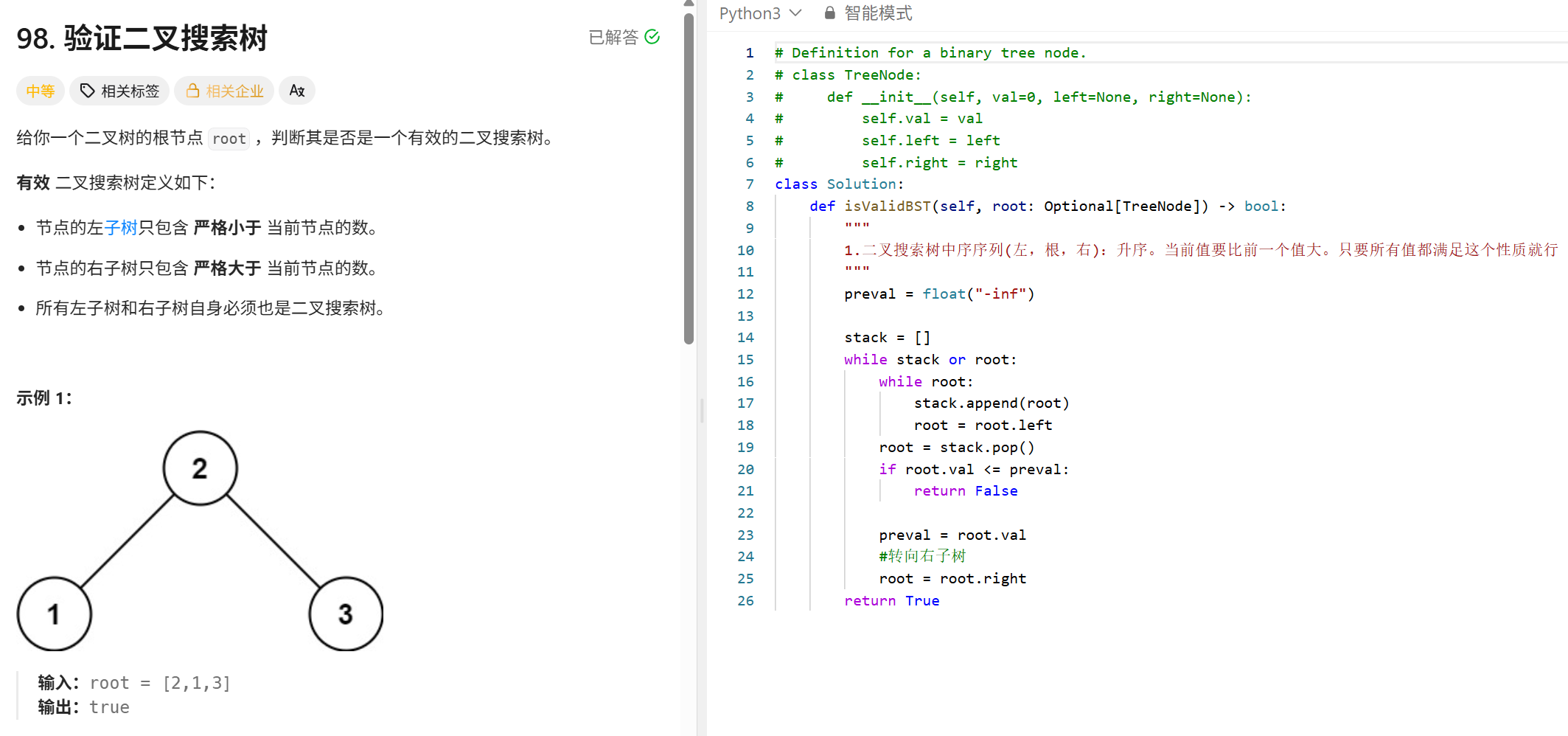Viewport: 1568px width, 736px height.
Task: Click the description panel vertical scrollbar
Action: point(689,177)
